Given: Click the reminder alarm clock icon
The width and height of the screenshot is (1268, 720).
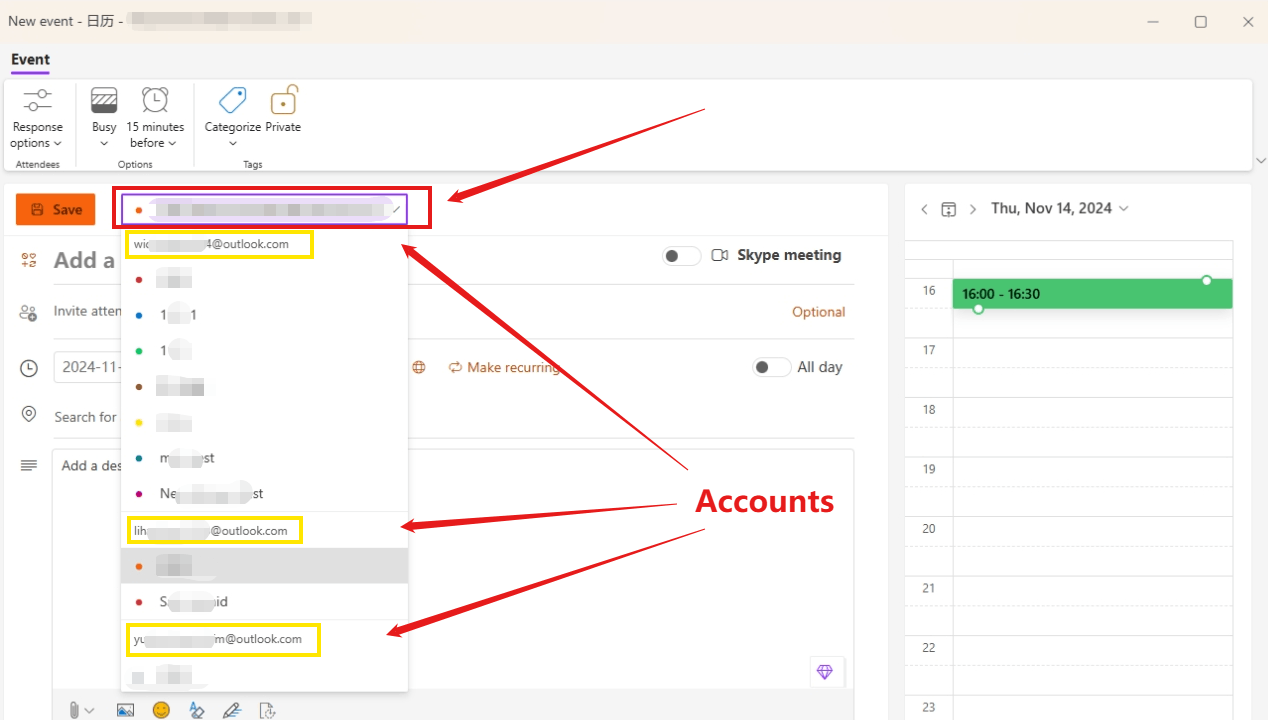Looking at the screenshot, I should click(155, 100).
